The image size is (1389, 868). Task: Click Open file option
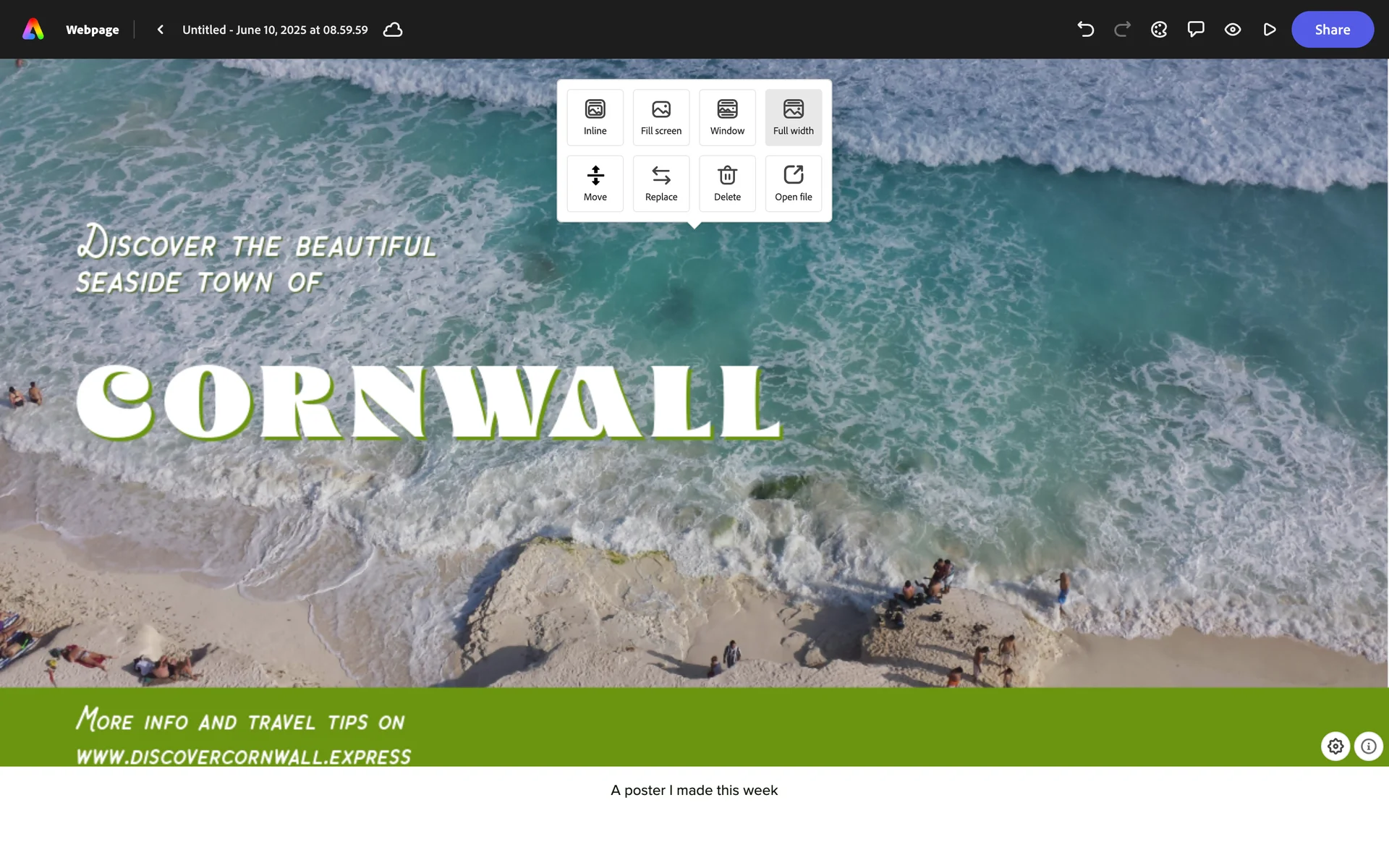click(x=793, y=184)
